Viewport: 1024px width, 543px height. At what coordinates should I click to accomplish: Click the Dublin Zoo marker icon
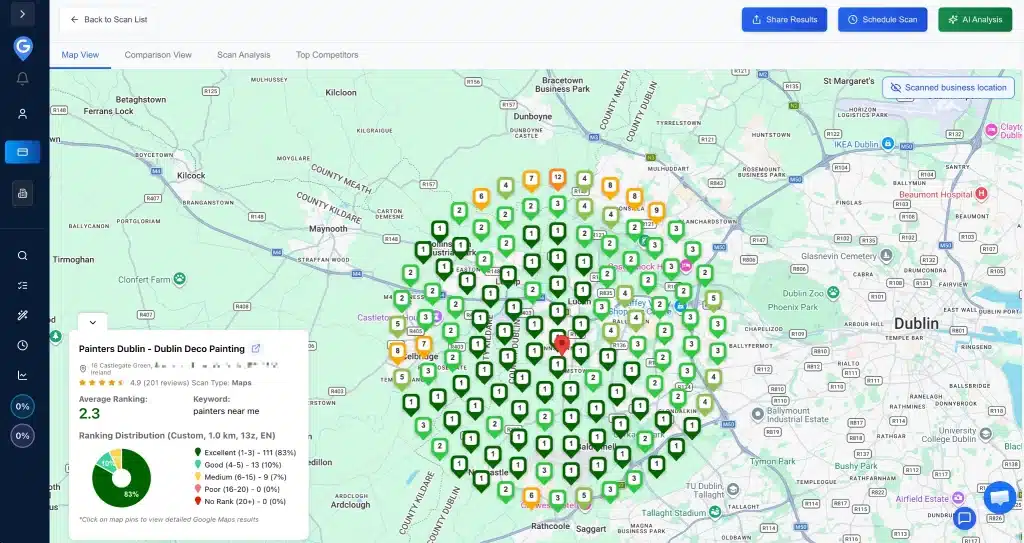833,293
